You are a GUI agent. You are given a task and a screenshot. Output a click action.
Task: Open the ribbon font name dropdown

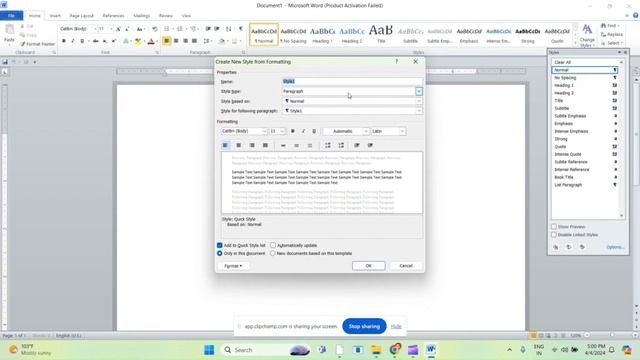coord(95,29)
